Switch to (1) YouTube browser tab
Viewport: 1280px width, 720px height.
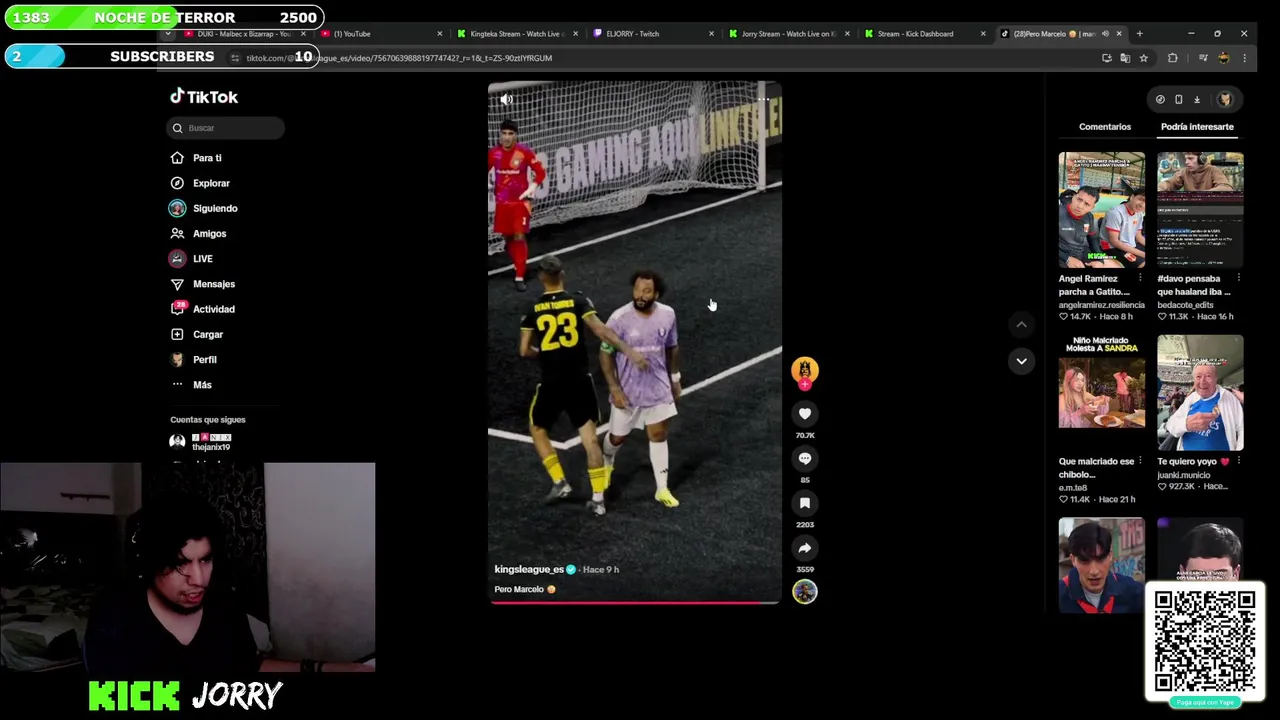(381, 34)
